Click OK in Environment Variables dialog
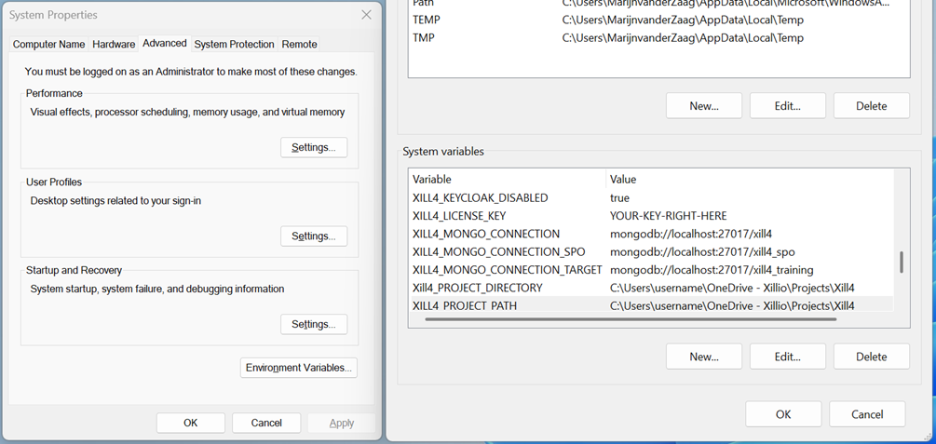This screenshot has width=936, height=444. point(783,414)
